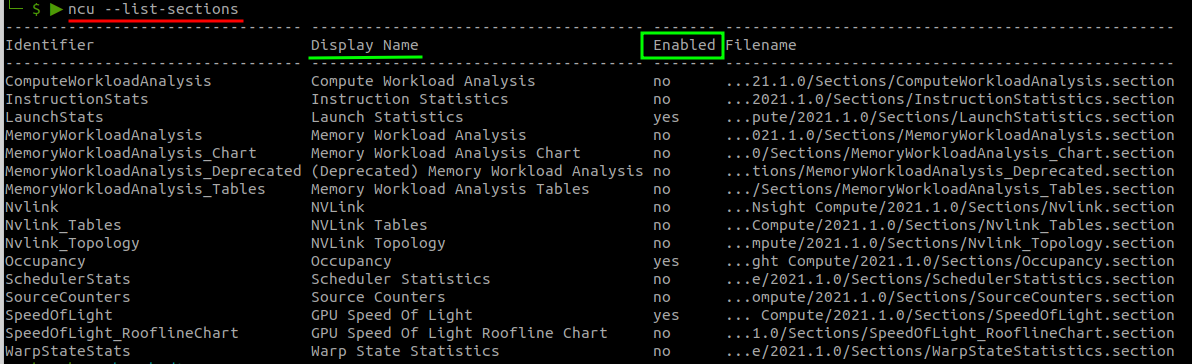
Task: Click the 'yes' value for SpeedOfLight
Action: pyautogui.click(x=666, y=315)
